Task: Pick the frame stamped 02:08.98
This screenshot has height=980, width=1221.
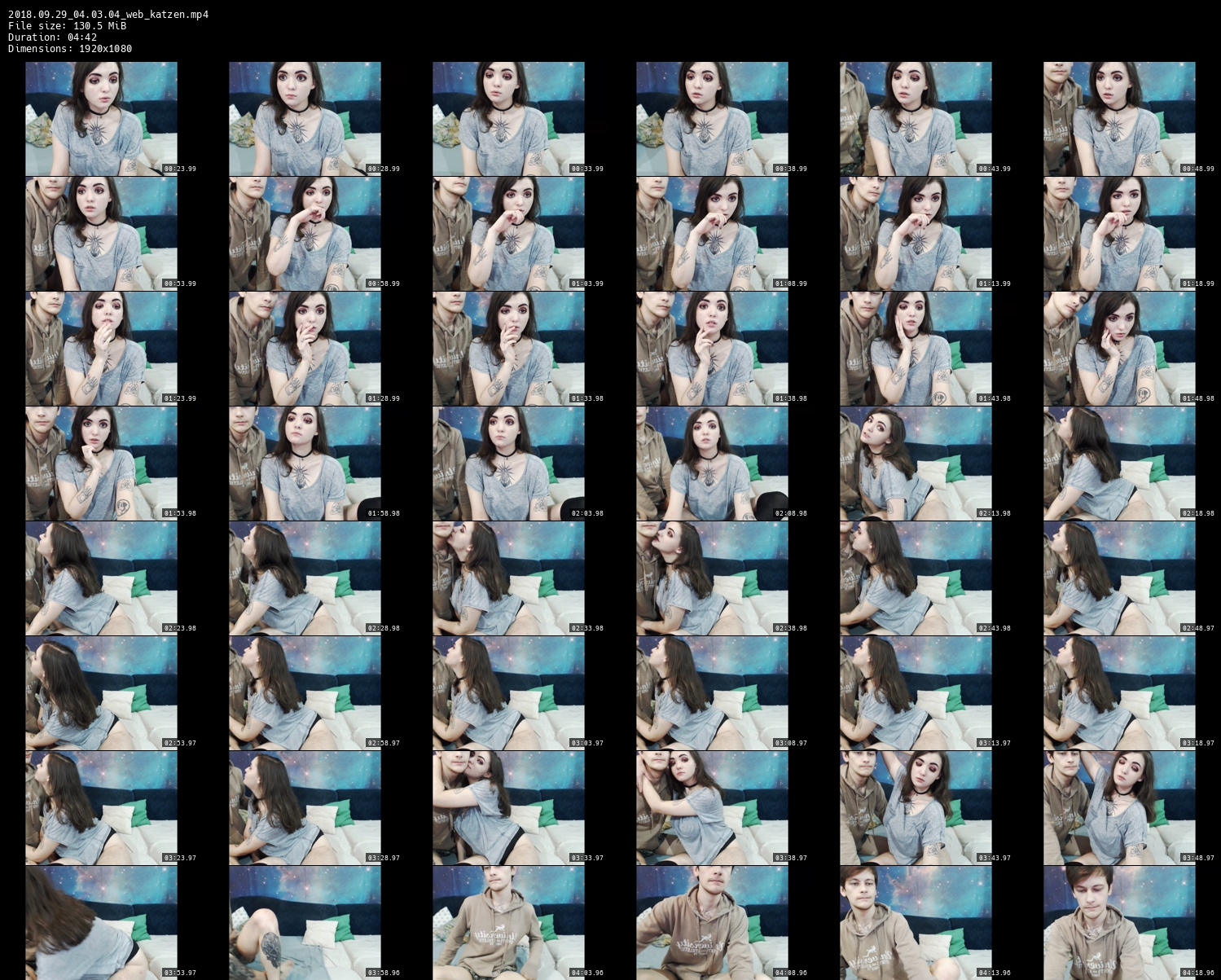Action: point(713,464)
